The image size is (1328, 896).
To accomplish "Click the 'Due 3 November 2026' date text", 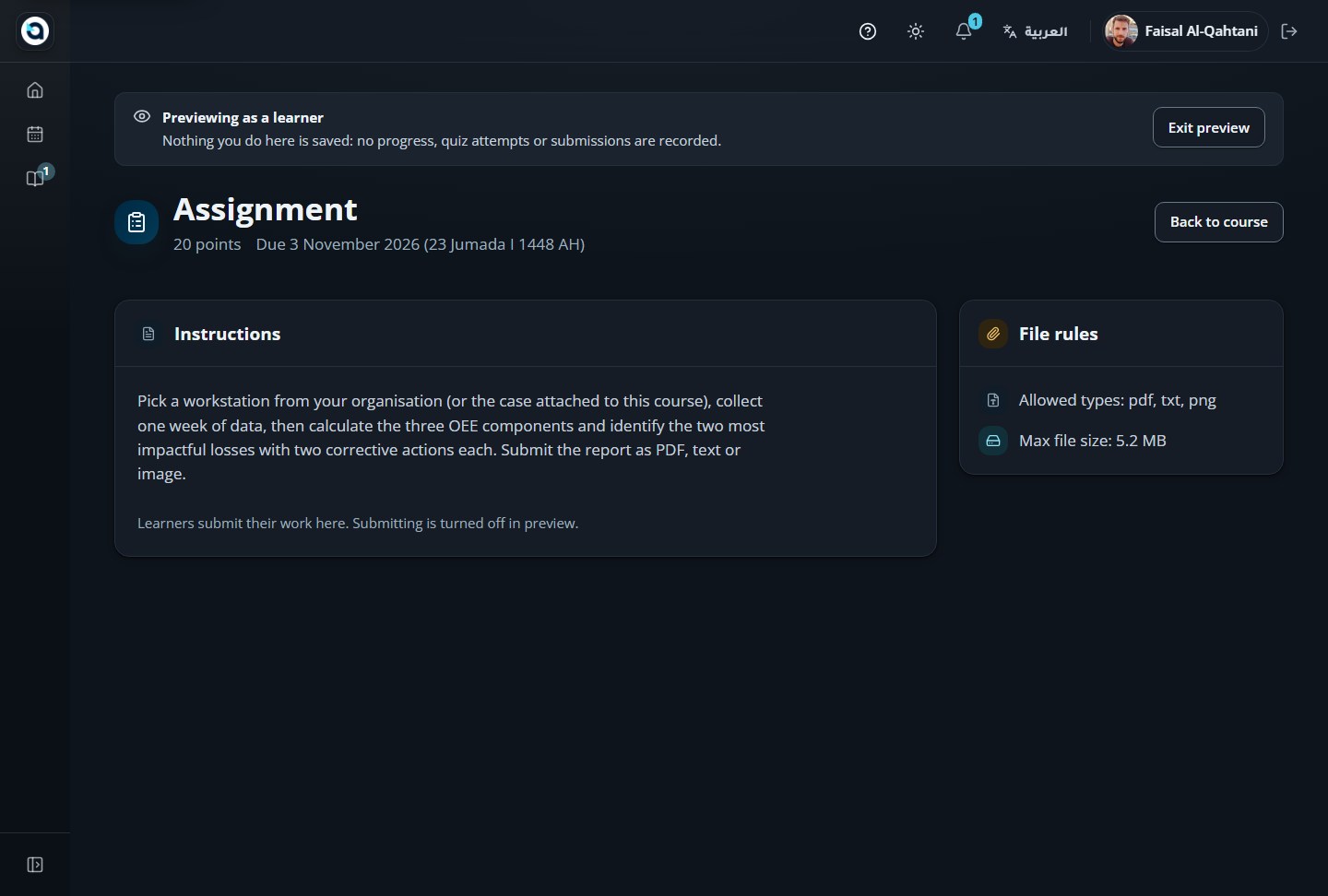I will tap(421, 244).
